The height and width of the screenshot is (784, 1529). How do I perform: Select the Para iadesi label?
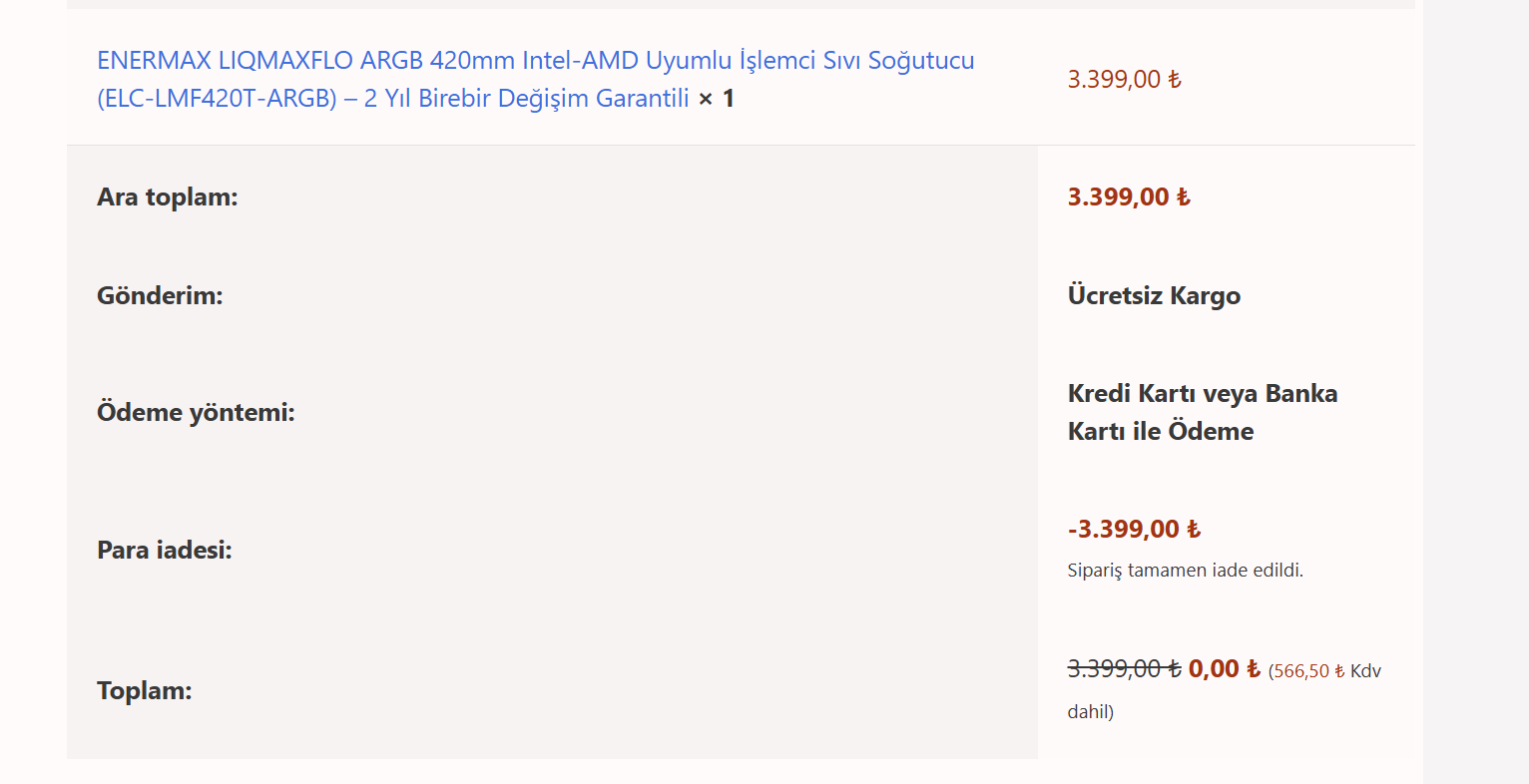pos(164,551)
